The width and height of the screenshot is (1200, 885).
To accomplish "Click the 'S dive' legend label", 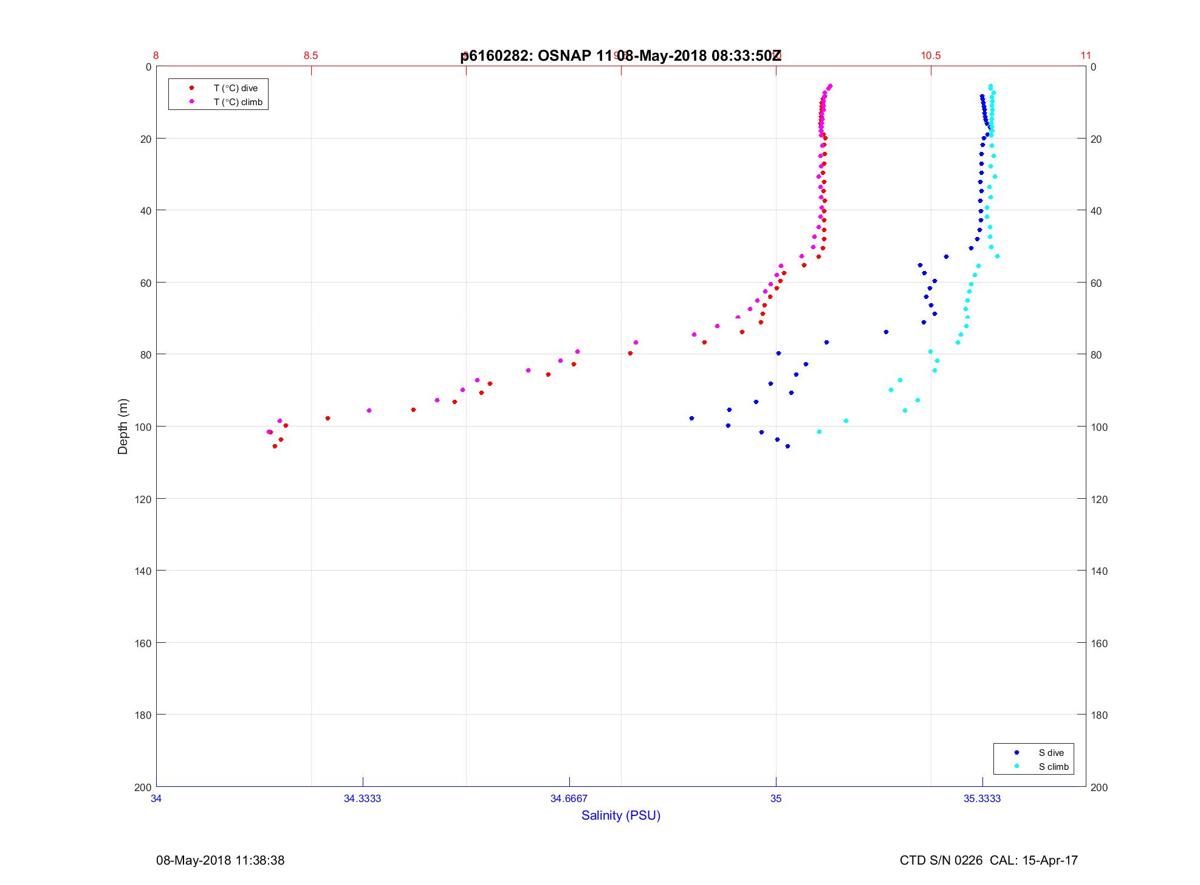I will (x=1050, y=752).
